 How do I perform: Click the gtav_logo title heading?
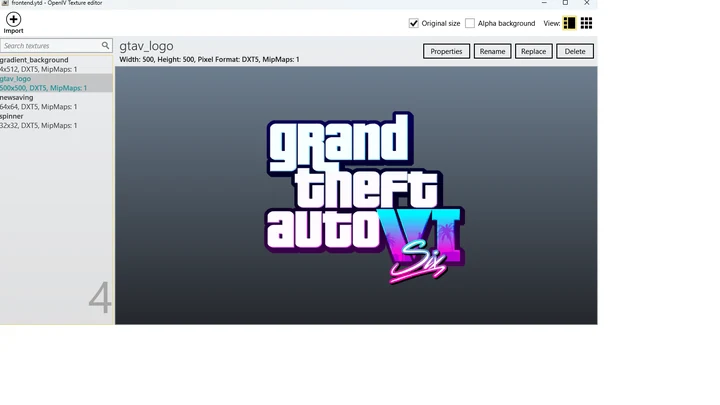click(x=146, y=46)
